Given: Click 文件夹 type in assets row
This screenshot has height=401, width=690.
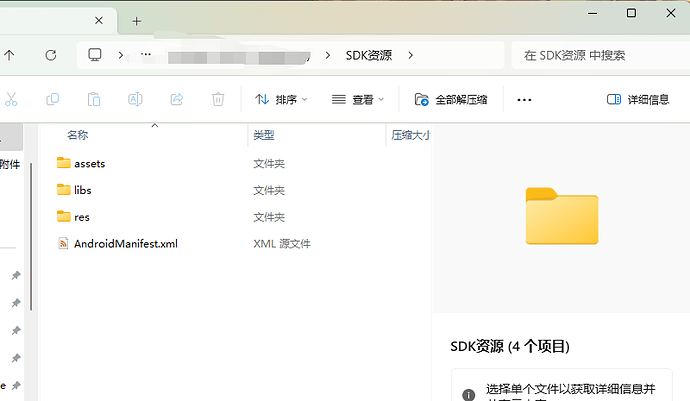Looking at the screenshot, I should pyautogui.click(x=269, y=164).
